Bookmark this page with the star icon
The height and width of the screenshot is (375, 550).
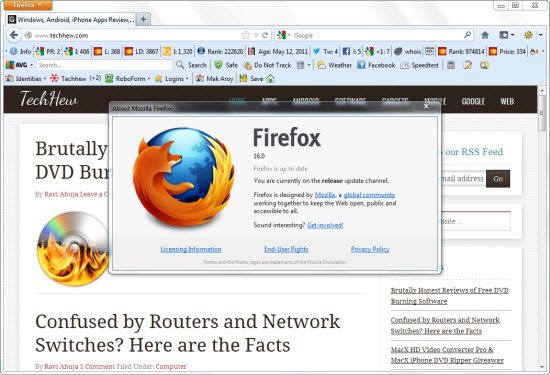[x=246, y=35]
